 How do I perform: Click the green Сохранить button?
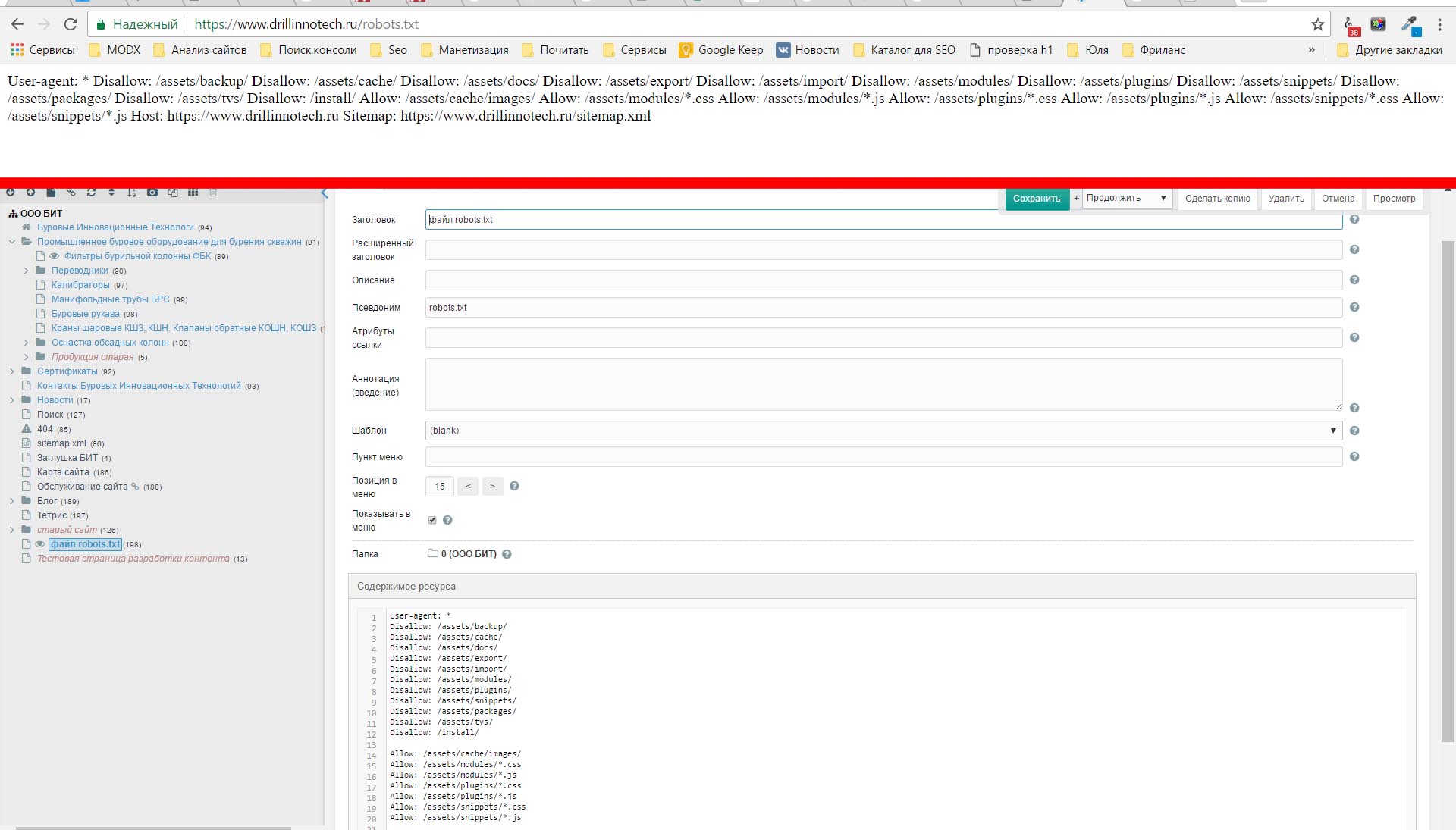click(x=1037, y=199)
